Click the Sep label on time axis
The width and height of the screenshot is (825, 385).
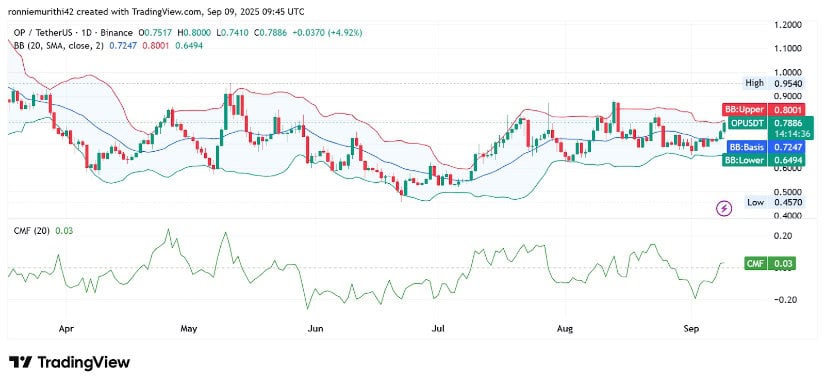(691, 329)
